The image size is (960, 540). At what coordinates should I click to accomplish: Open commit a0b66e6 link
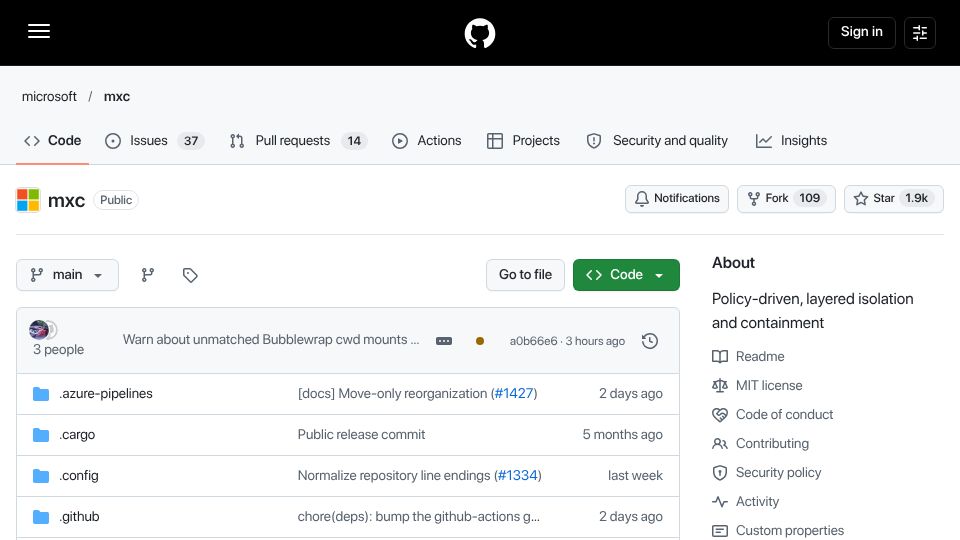[x=533, y=341]
